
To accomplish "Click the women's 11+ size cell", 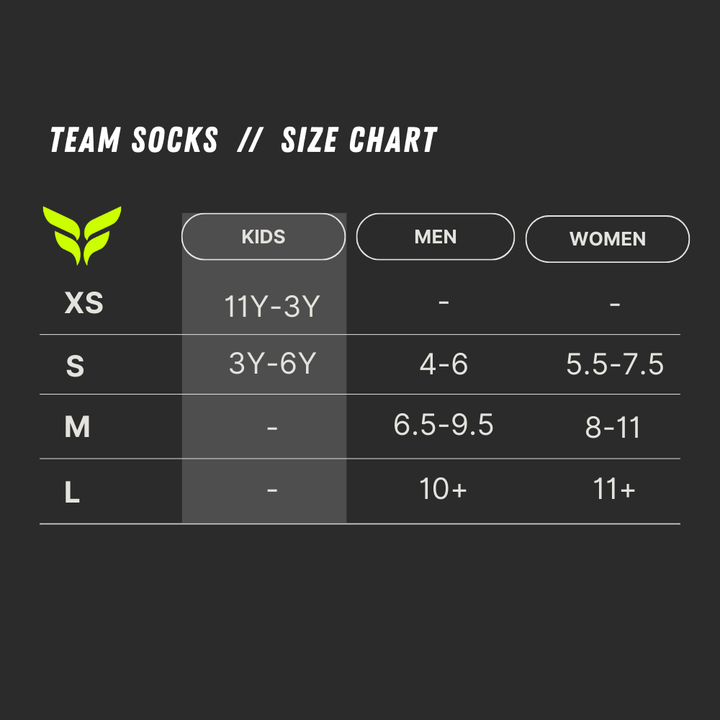I will point(614,489).
